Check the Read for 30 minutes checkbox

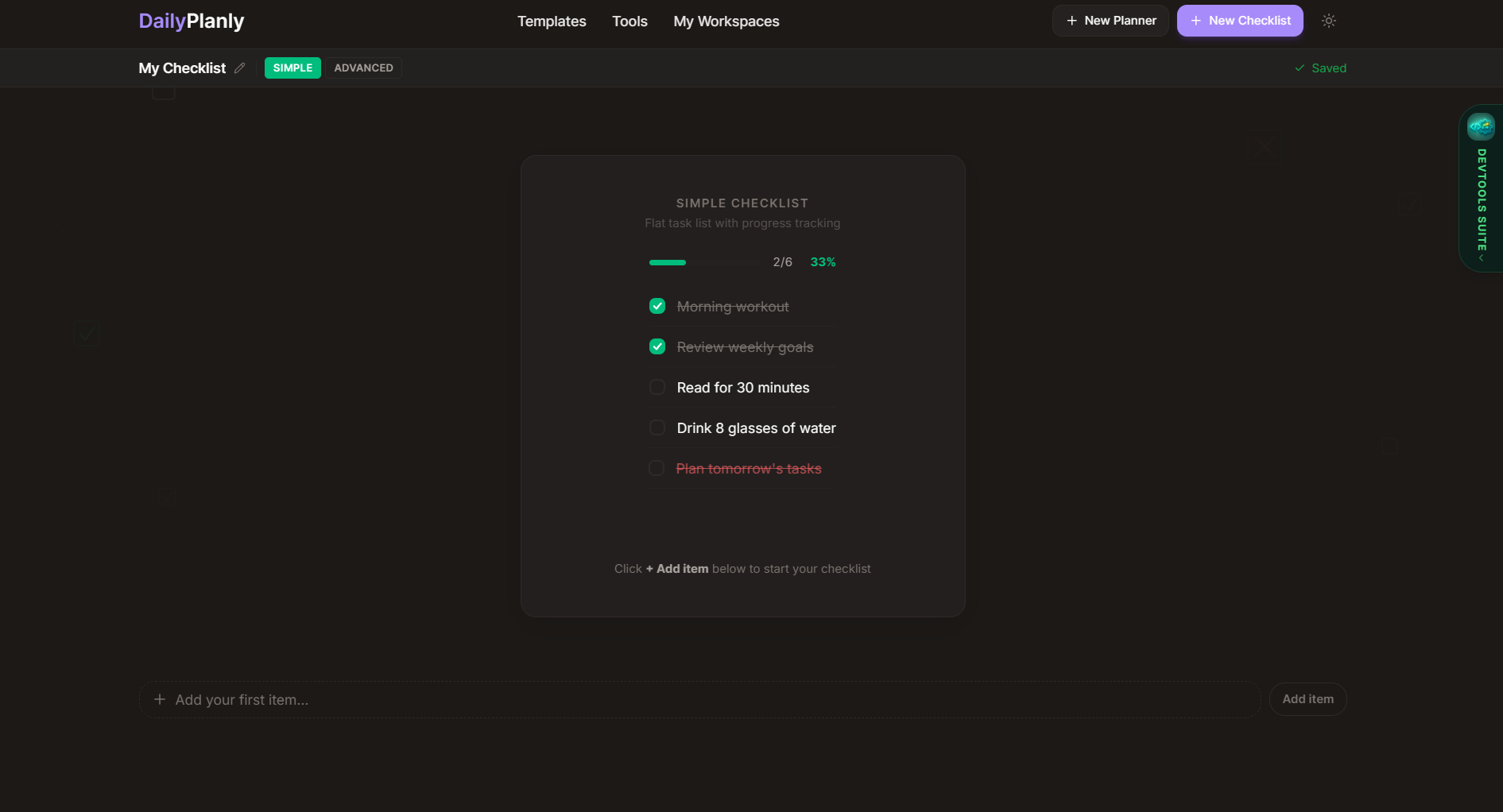(x=657, y=387)
